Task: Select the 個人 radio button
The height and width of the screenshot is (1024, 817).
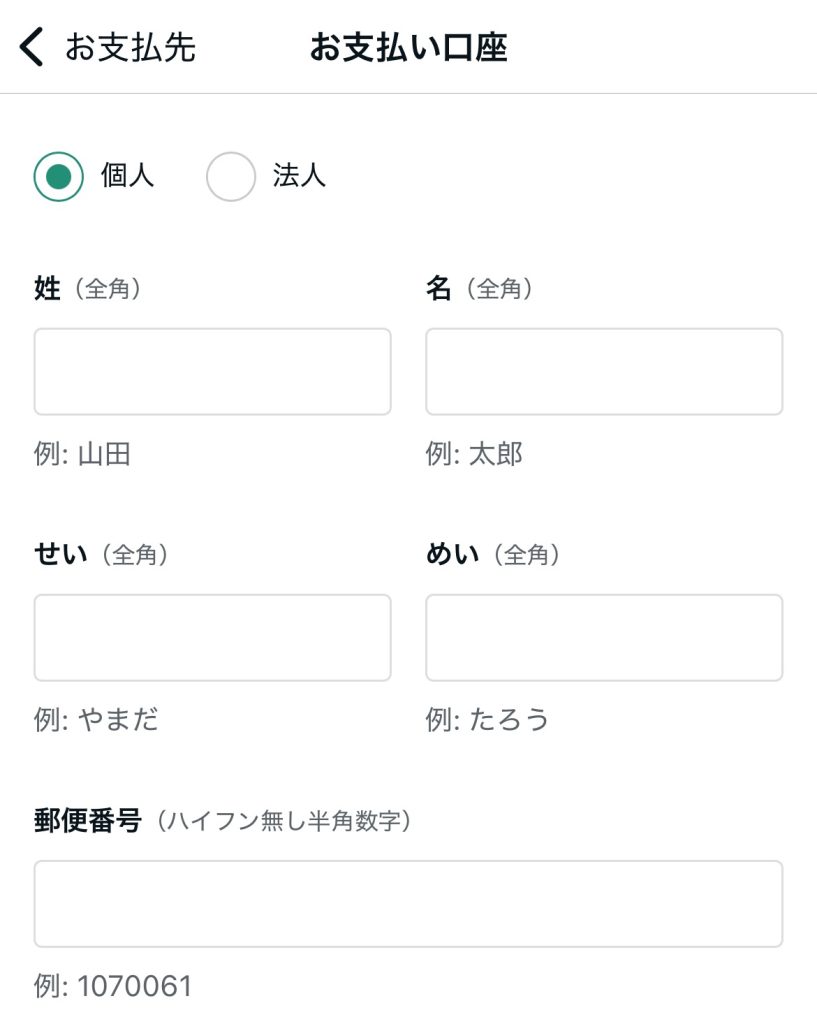Action: click(59, 176)
